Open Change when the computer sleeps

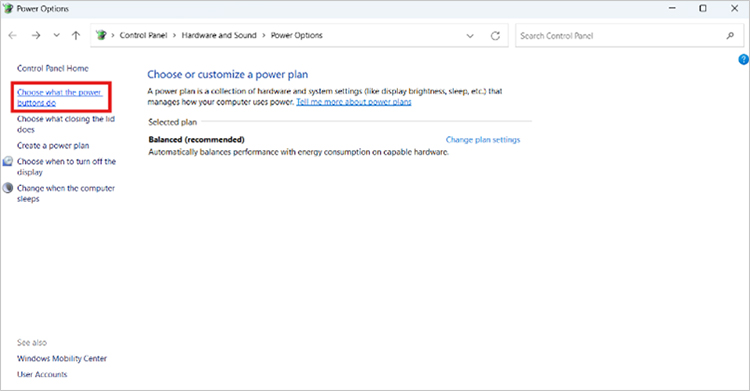(66, 193)
